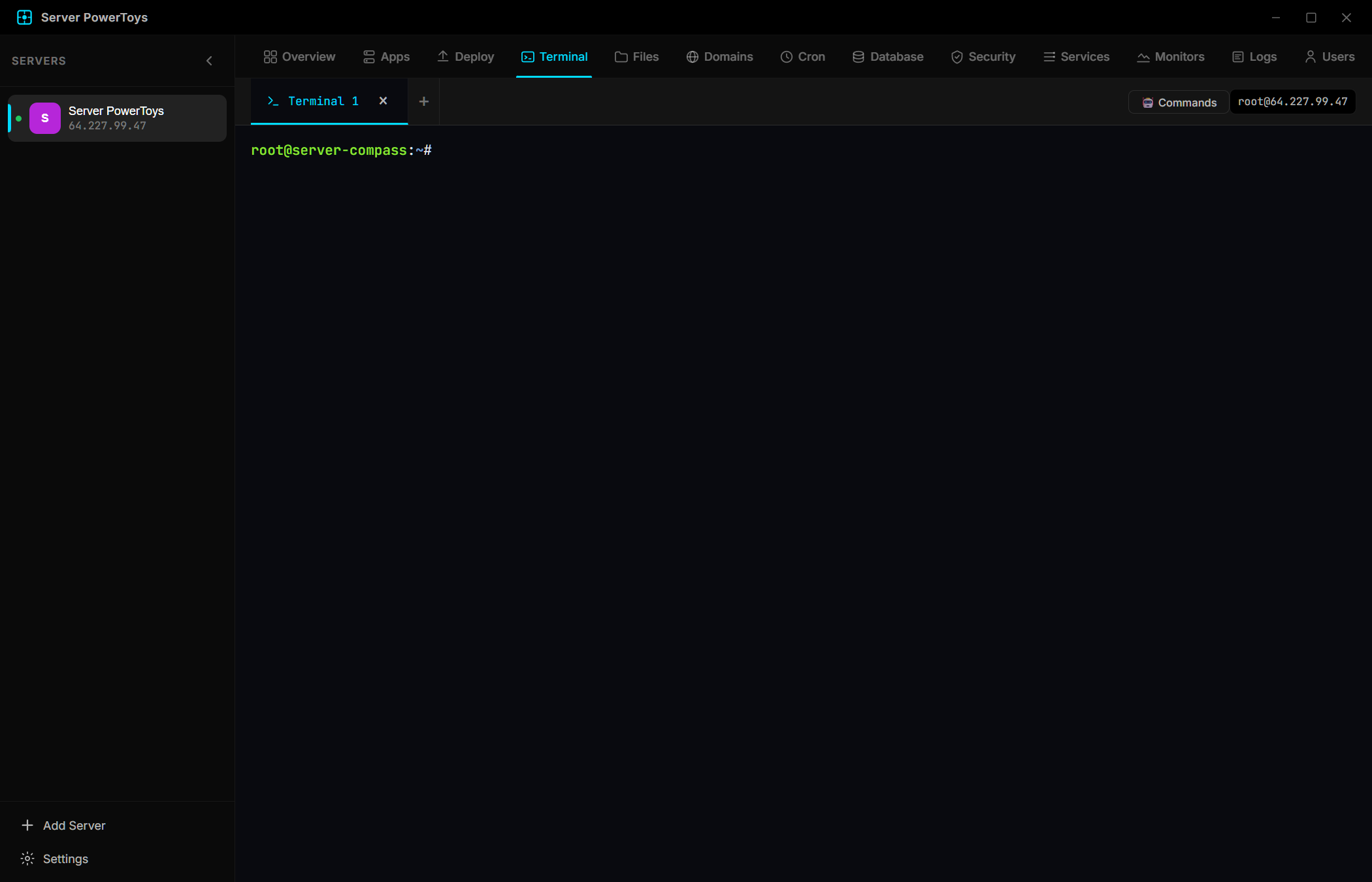The image size is (1372, 882).
Task: Open the Files folder icon
Action: pyautogui.click(x=621, y=57)
